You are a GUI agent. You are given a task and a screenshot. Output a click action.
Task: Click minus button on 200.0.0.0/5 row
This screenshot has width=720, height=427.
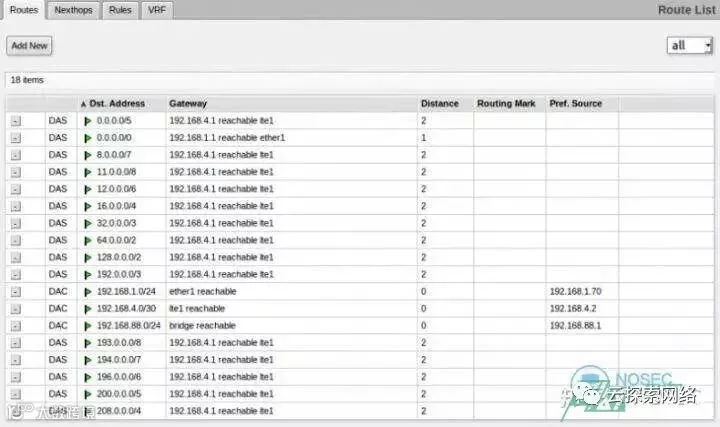coord(16,394)
